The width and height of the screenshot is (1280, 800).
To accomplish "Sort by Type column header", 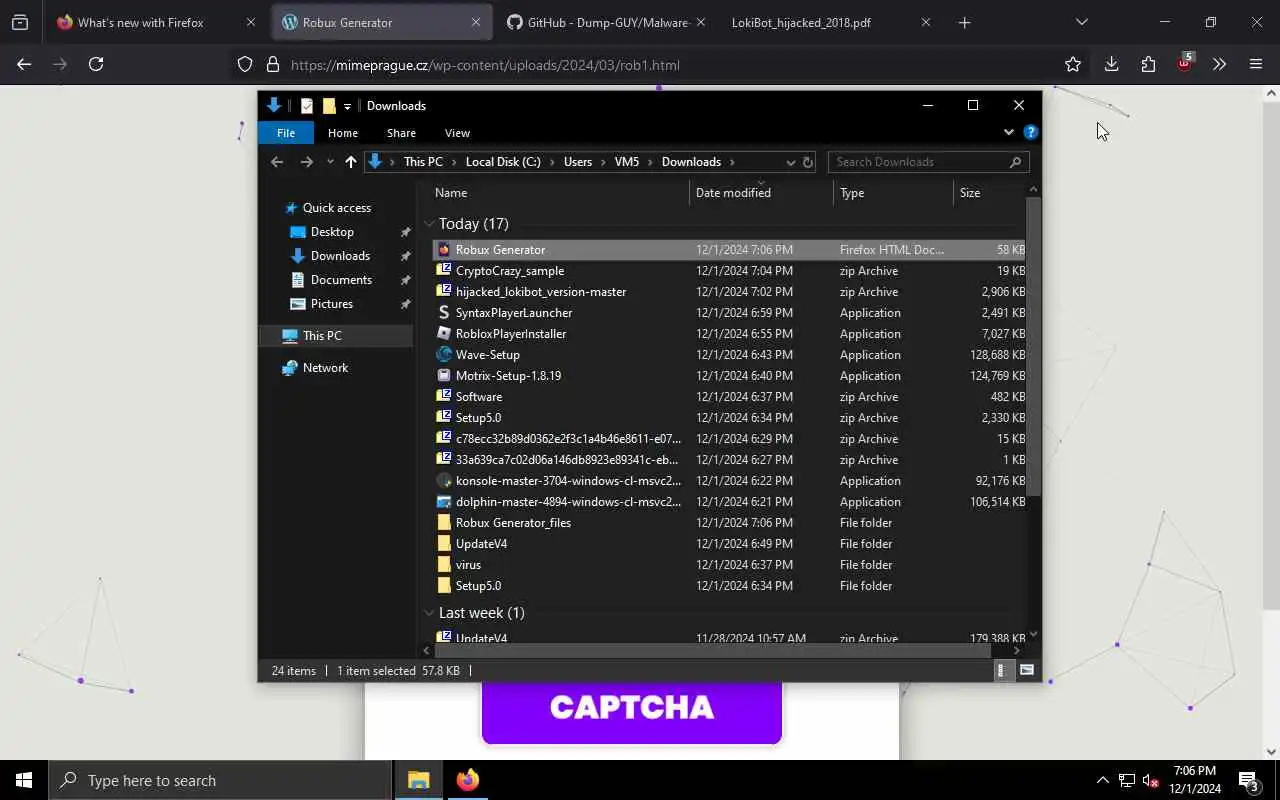I will click(x=893, y=193).
